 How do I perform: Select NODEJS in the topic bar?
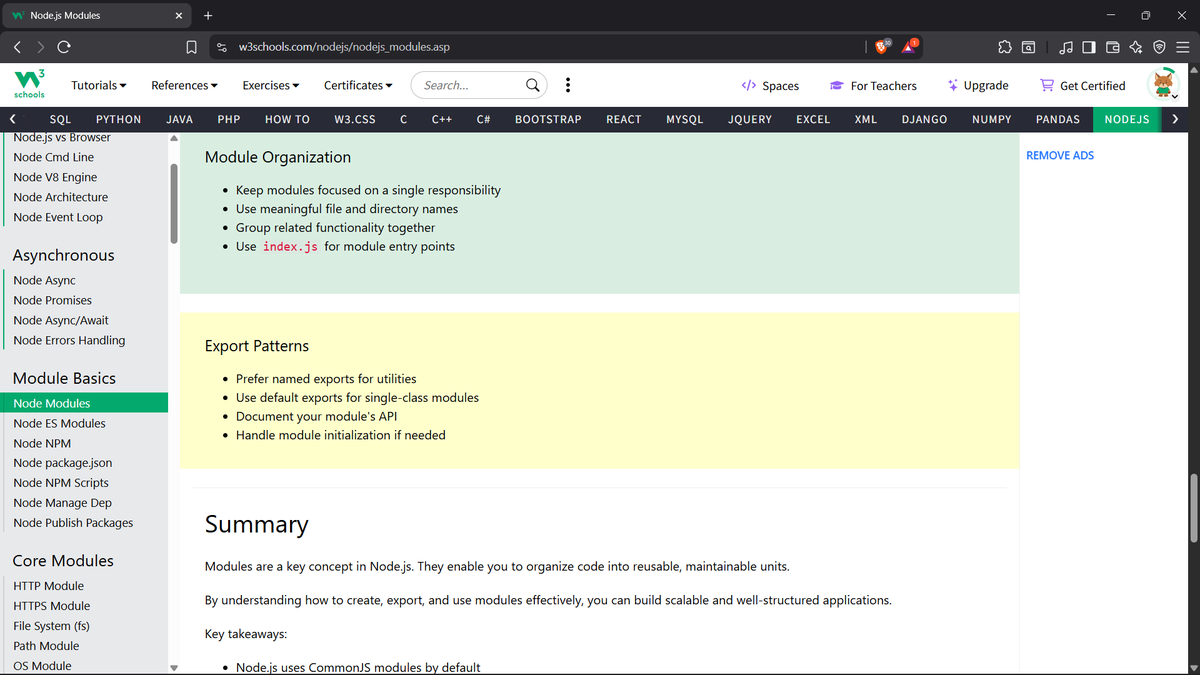(x=1127, y=119)
